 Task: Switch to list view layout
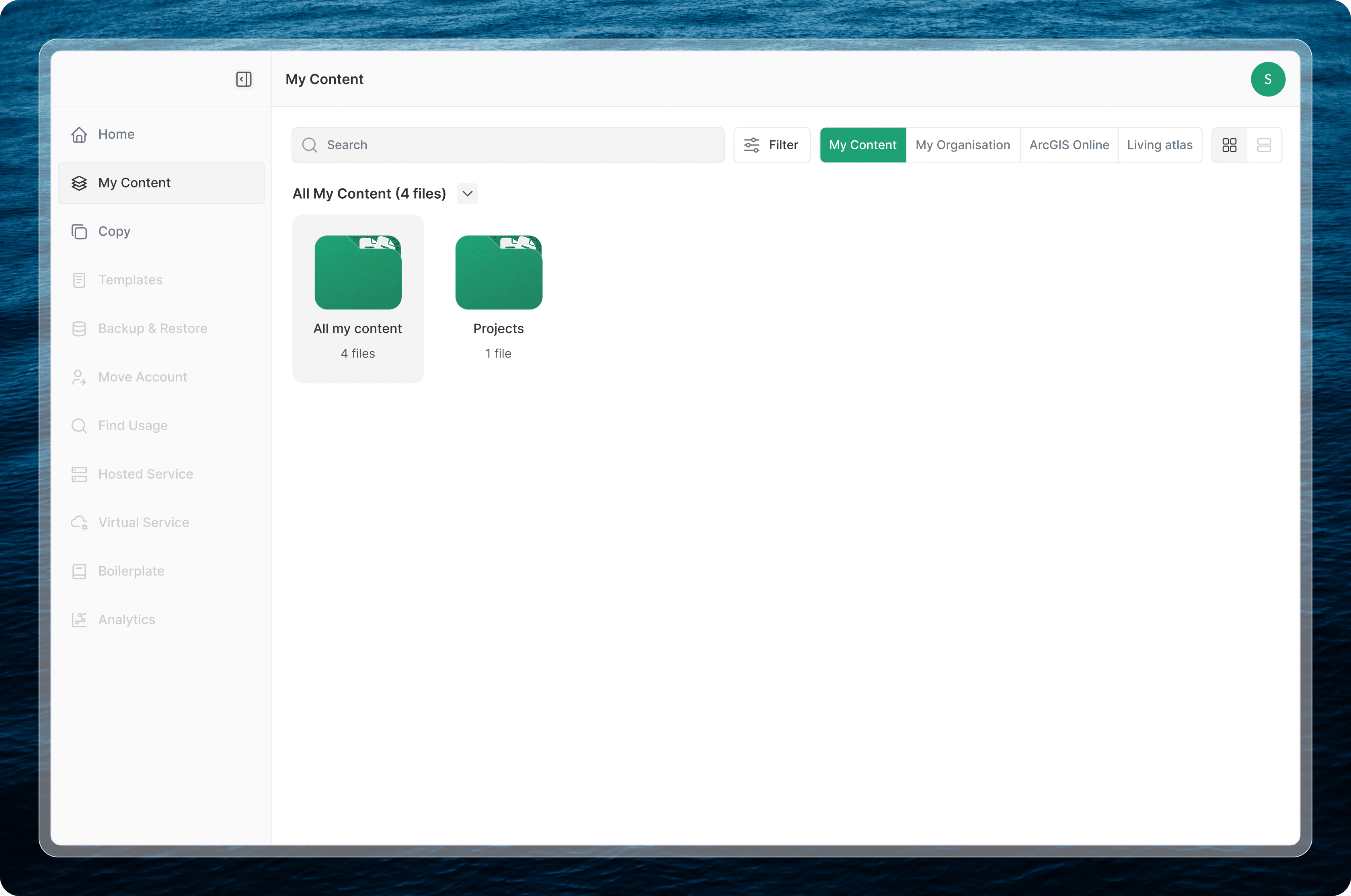coord(1264,145)
